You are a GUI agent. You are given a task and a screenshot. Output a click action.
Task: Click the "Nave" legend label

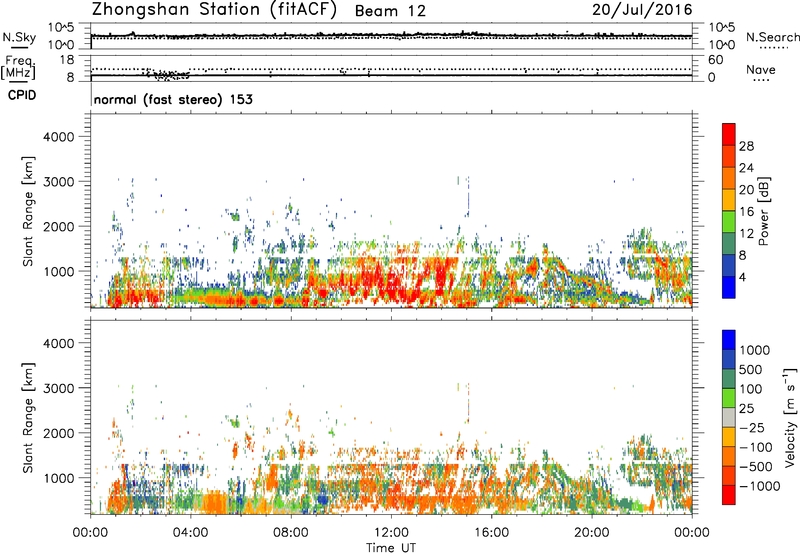click(x=760, y=70)
